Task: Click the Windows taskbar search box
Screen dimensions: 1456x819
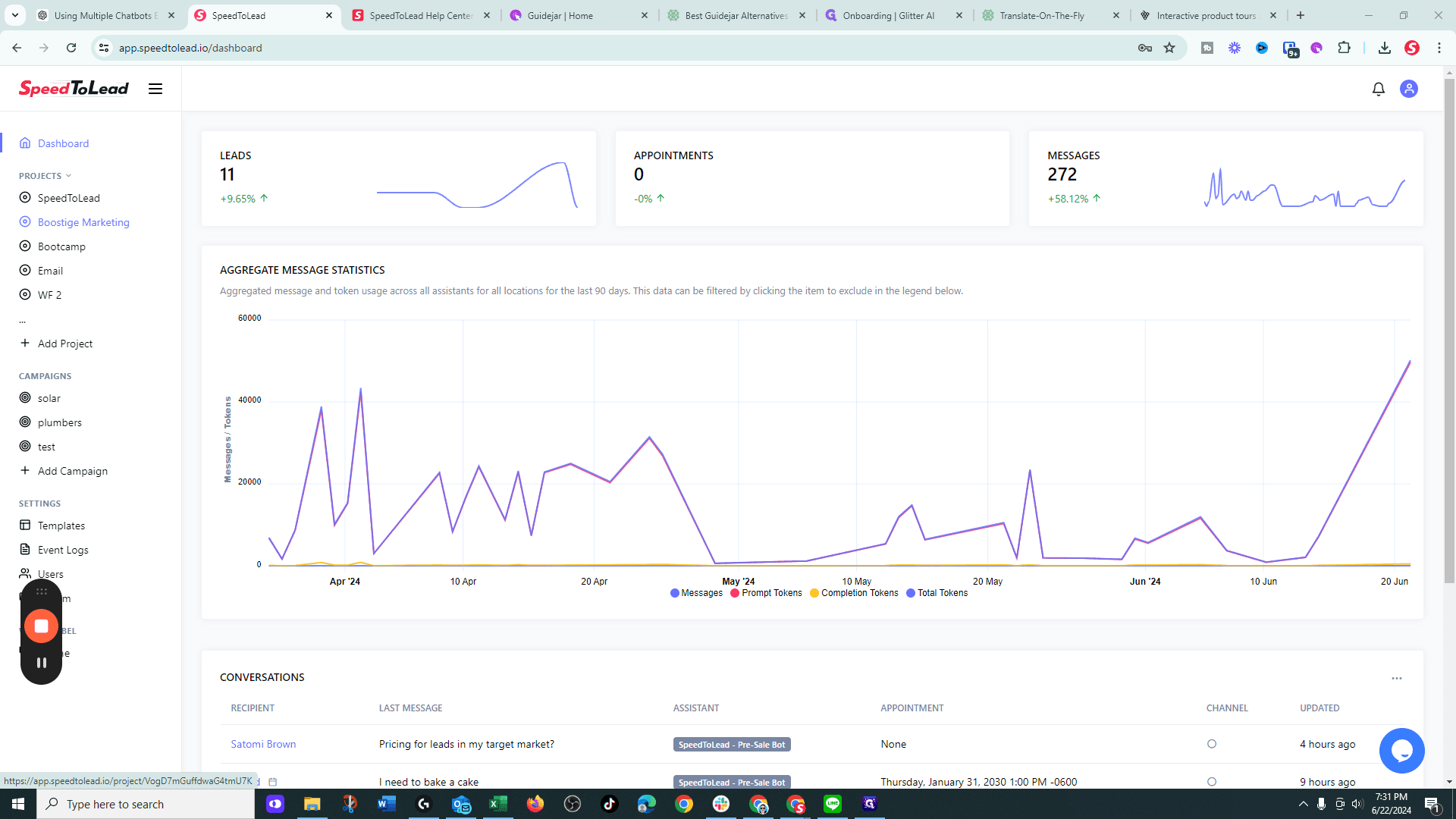Action: [x=146, y=804]
